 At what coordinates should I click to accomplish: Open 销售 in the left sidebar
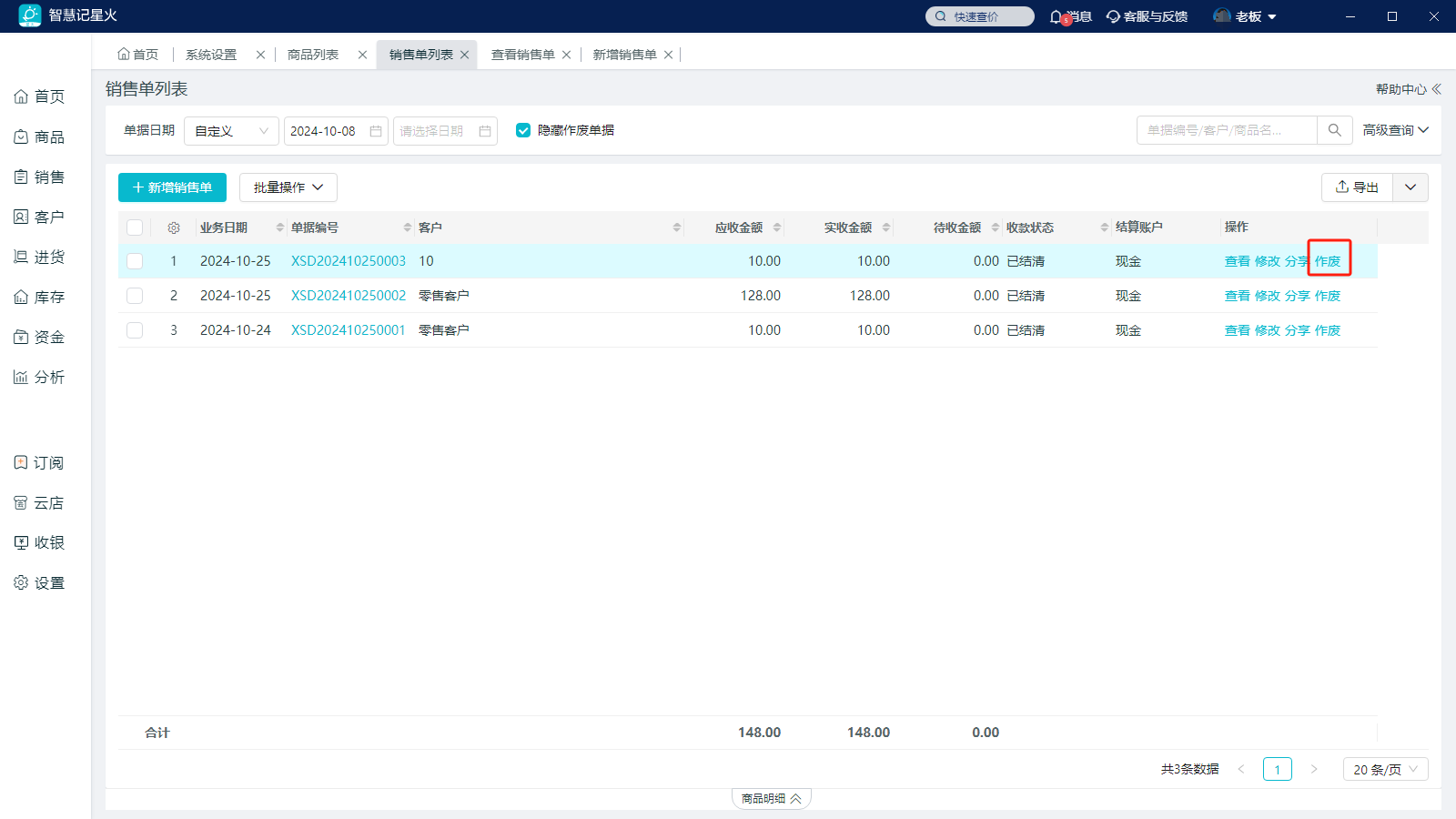point(39,177)
